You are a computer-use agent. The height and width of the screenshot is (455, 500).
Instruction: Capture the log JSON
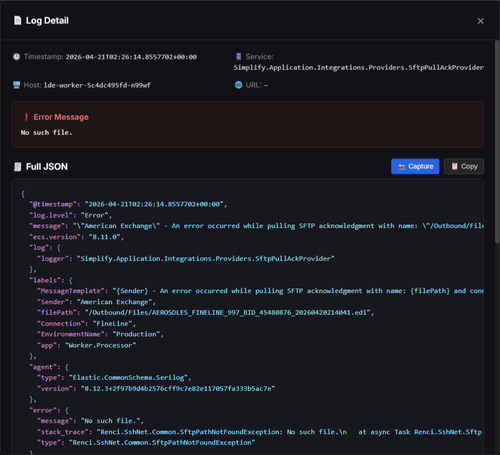[415, 166]
